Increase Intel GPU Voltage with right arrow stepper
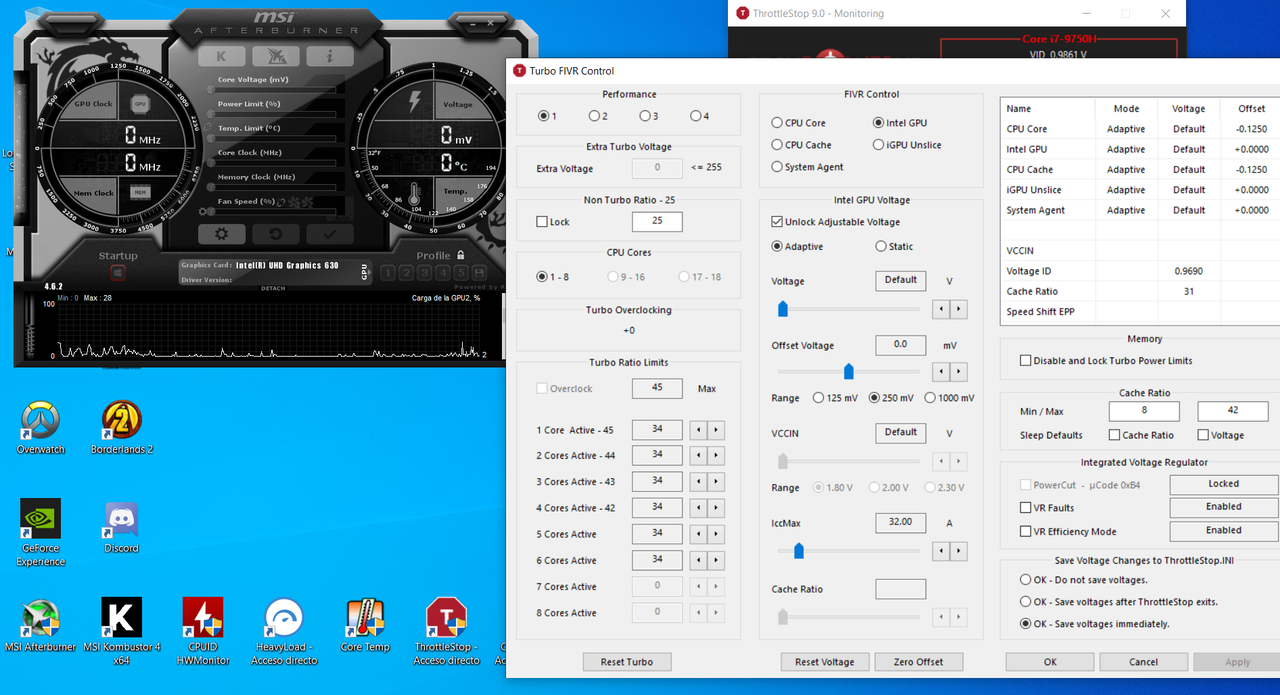 click(958, 309)
